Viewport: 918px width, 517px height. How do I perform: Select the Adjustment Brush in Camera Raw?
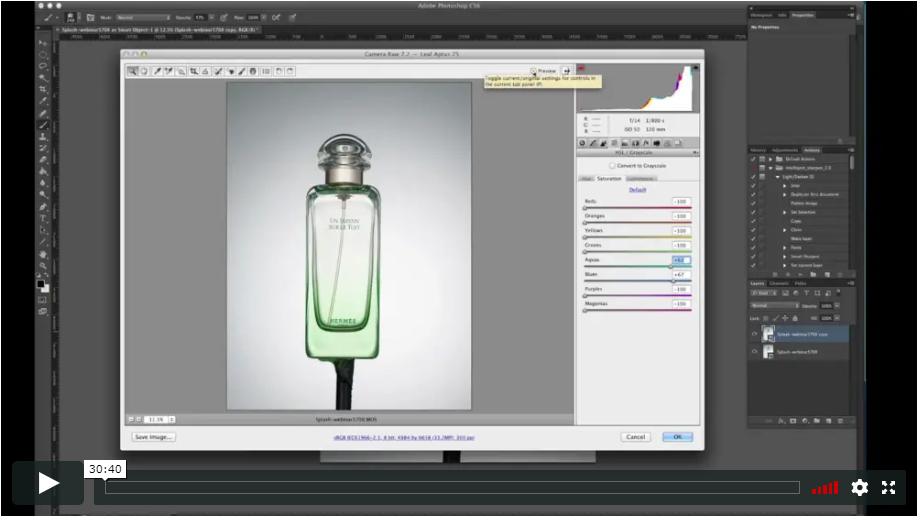point(242,71)
